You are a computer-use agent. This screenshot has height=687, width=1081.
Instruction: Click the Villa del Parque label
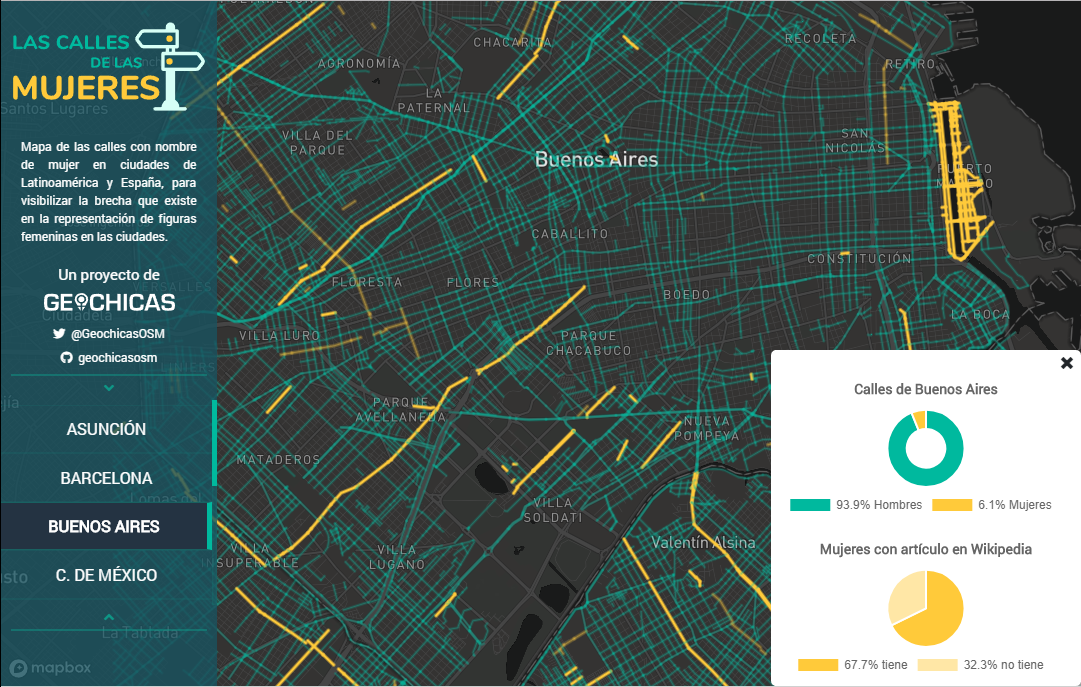click(x=318, y=142)
